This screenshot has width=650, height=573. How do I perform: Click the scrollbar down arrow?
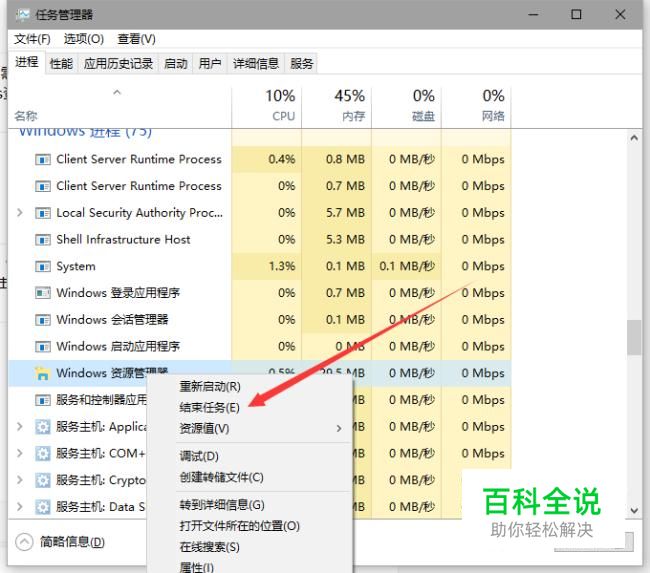pyautogui.click(x=634, y=510)
